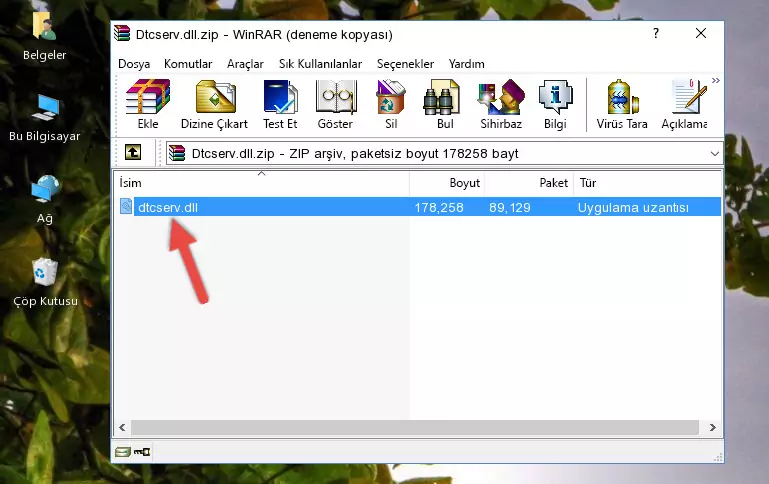The width and height of the screenshot is (769, 484).
Task: Start Virüs Tara scan
Action: [x=622, y=104]
